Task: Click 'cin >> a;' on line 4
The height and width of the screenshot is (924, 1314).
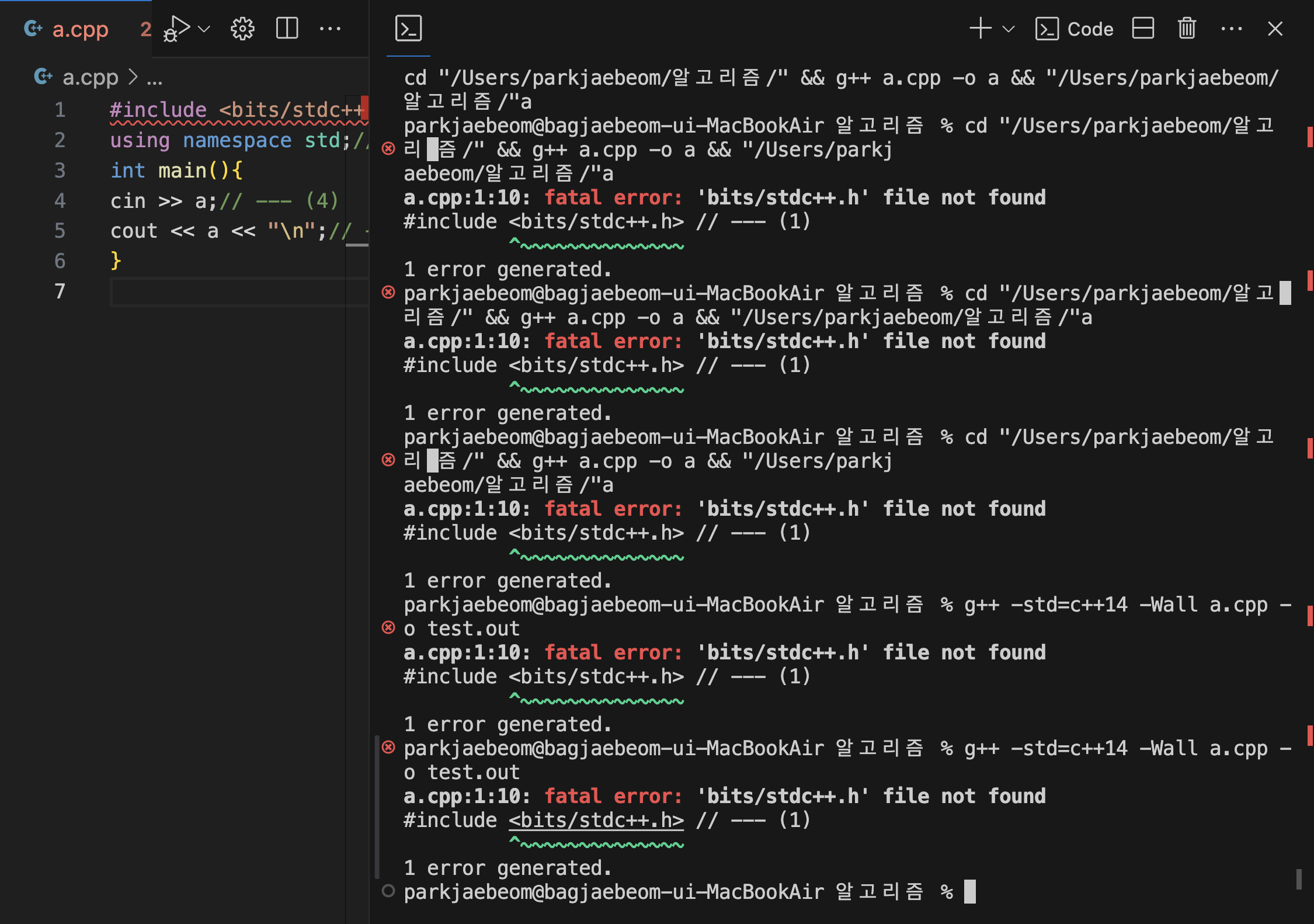Action: point(164,201)
